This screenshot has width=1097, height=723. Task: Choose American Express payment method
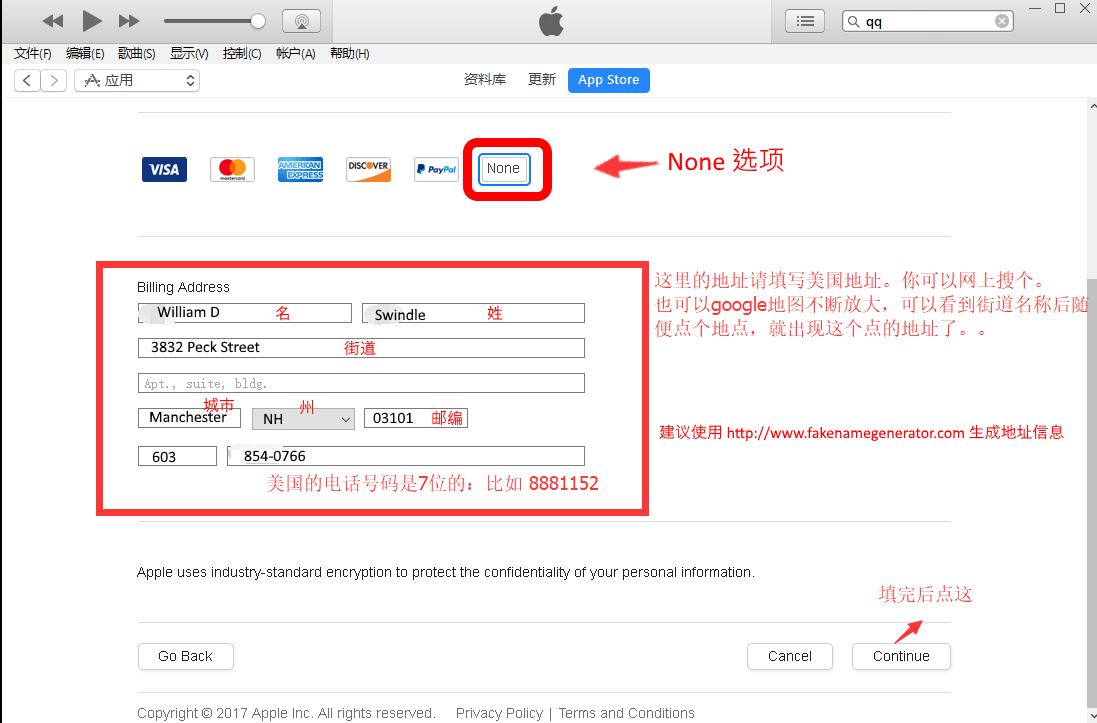click(300, 169)
